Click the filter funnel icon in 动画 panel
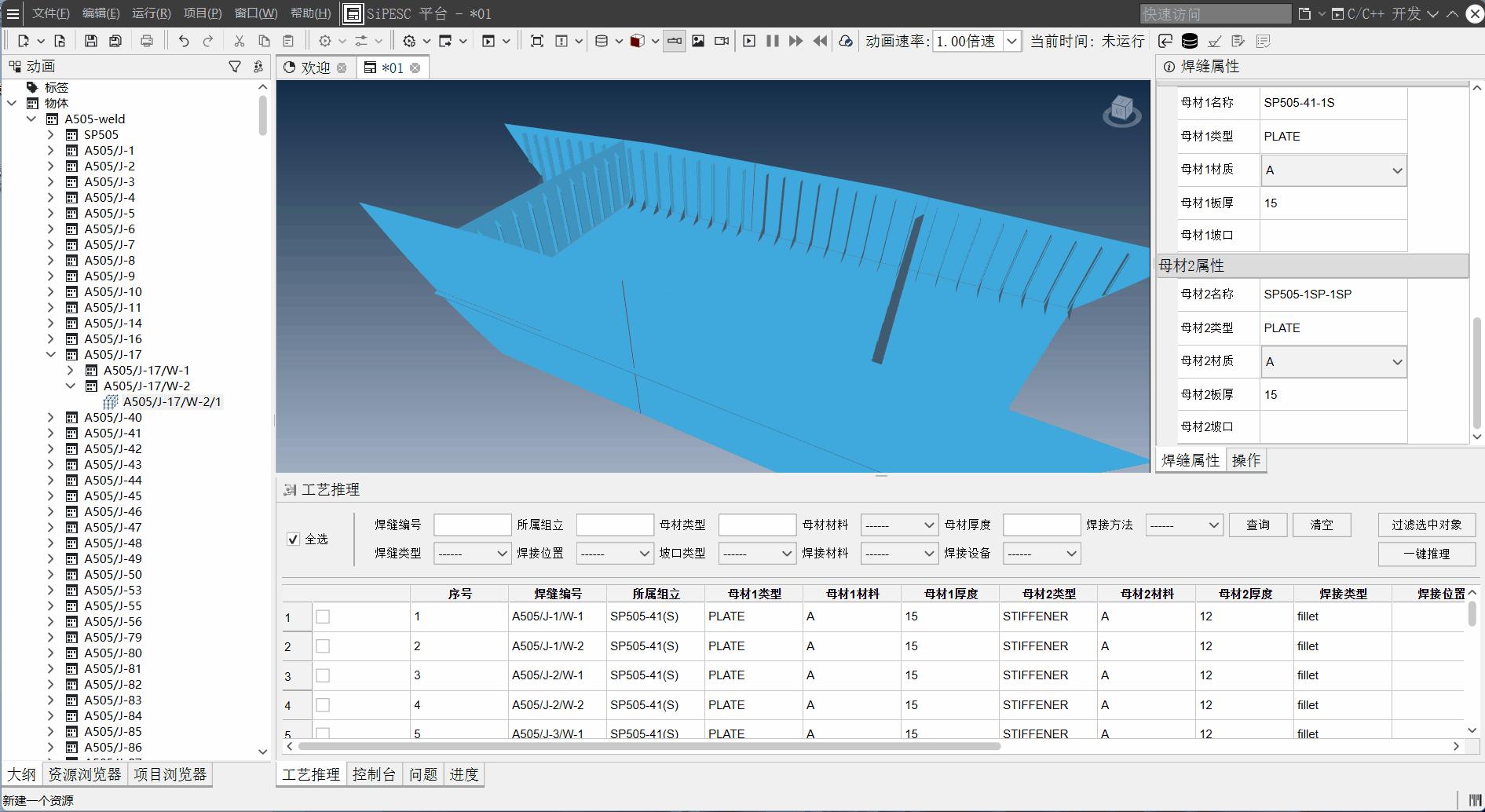Image resolution: width=1485 pixels, height=812 pixels. [x=235, y=67]
